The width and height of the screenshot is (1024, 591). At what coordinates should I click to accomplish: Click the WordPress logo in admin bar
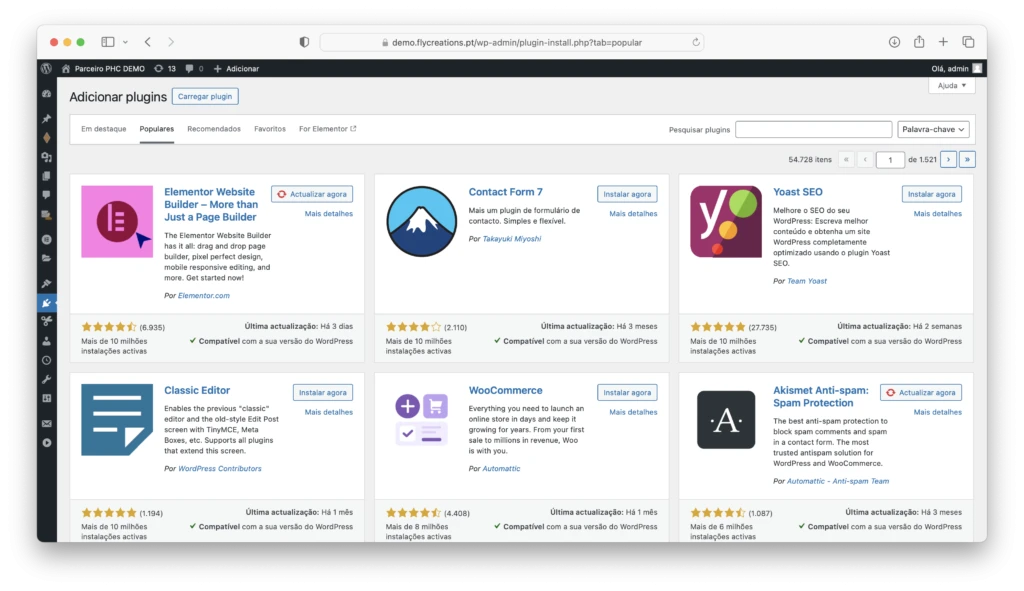(46, 69)
